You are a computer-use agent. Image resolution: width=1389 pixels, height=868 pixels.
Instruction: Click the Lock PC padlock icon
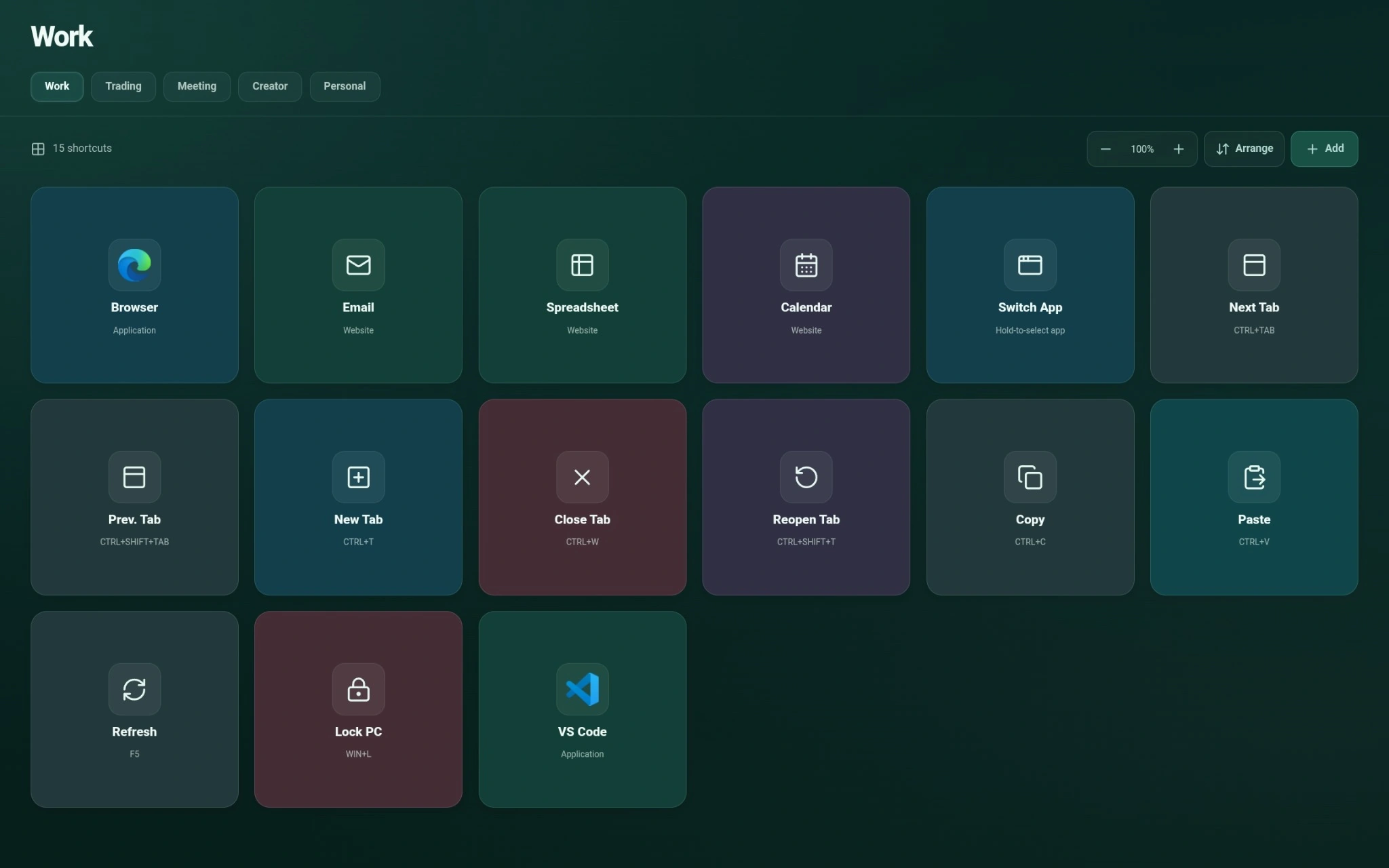(358, 689)
